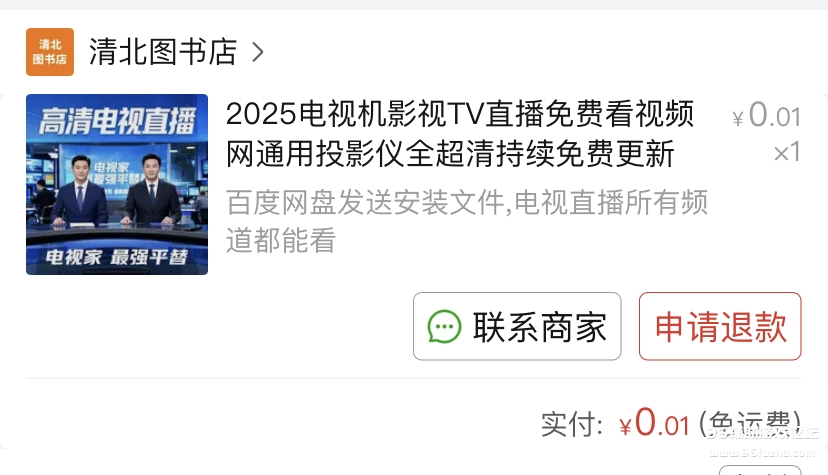Click the 联系商家 button label
The width and height of the screenshot is (828, 475).
click(540, 327)
